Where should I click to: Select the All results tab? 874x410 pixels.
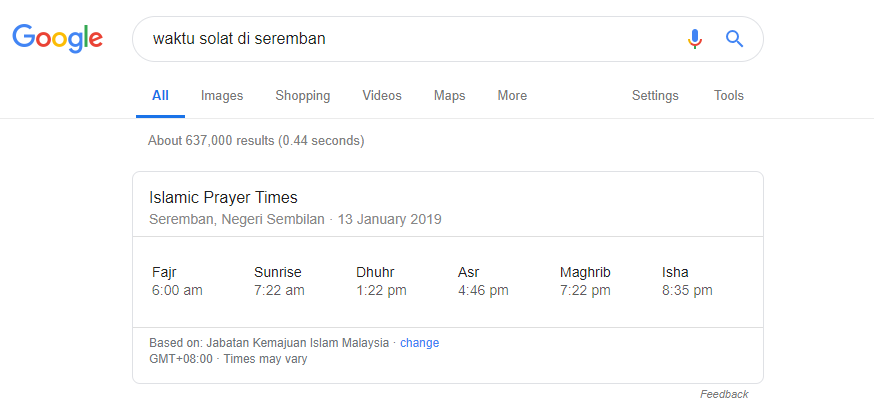[160, 96]
